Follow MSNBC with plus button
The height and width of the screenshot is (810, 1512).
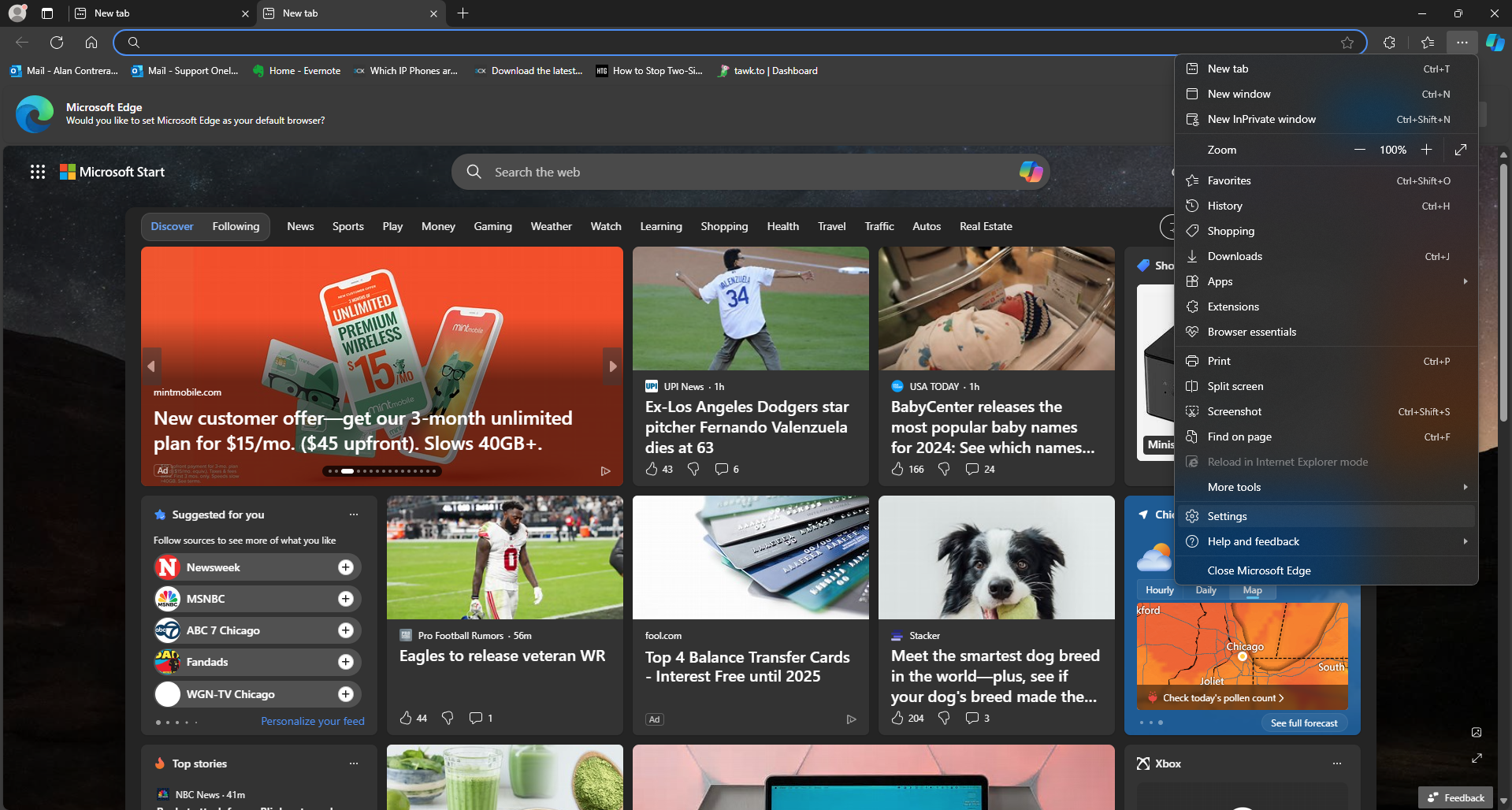pyautogui.click(x=346, y=599)
